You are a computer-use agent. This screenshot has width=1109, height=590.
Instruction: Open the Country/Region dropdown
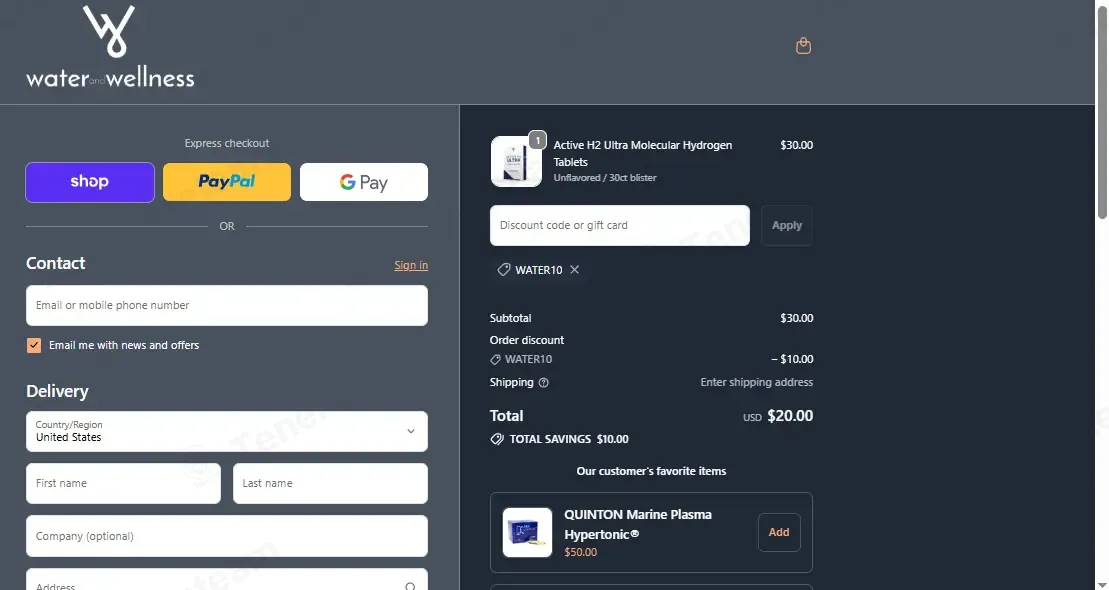click(227, 432)
